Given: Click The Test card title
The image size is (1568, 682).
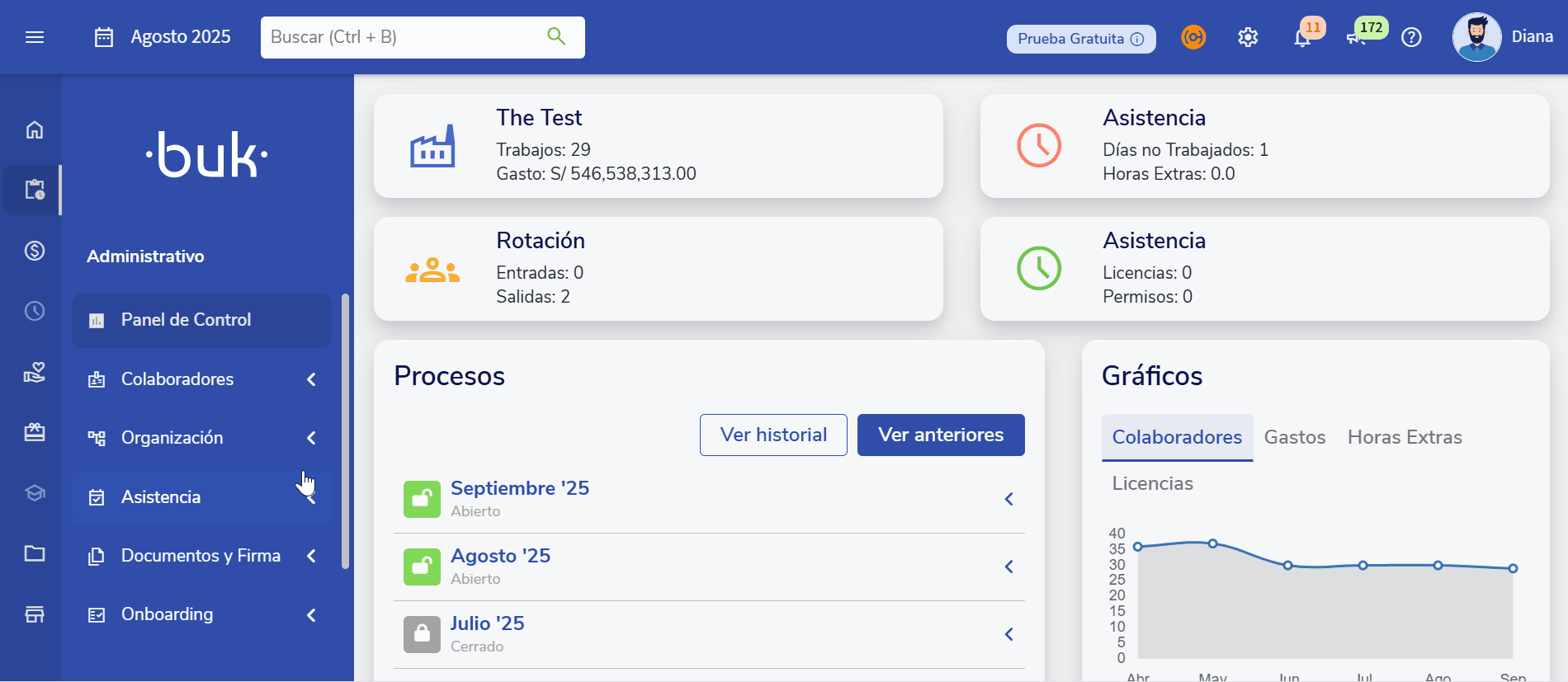Looking at the screenshot, I should click(539, 118).
